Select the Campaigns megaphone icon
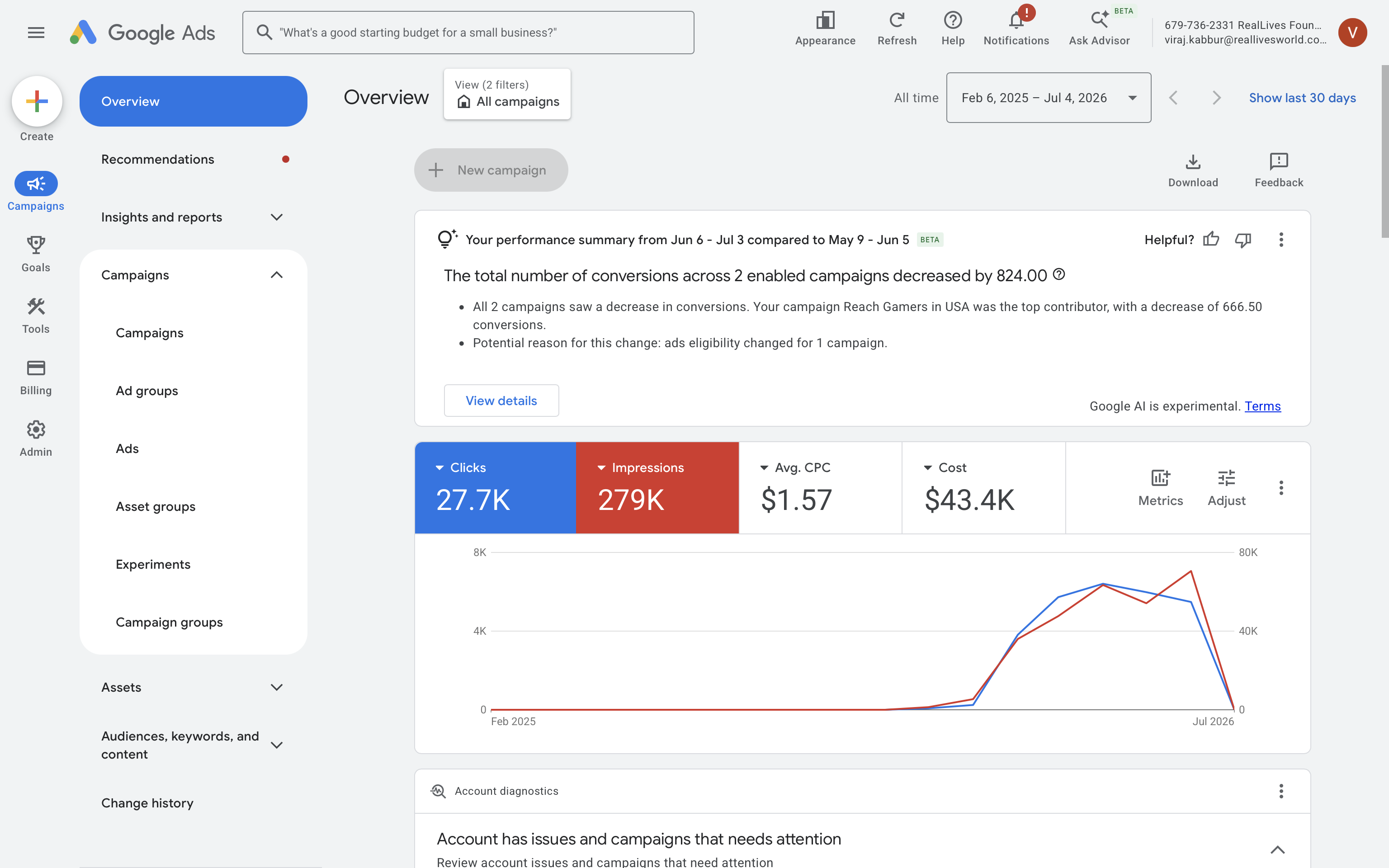 (x=36, y=184)
